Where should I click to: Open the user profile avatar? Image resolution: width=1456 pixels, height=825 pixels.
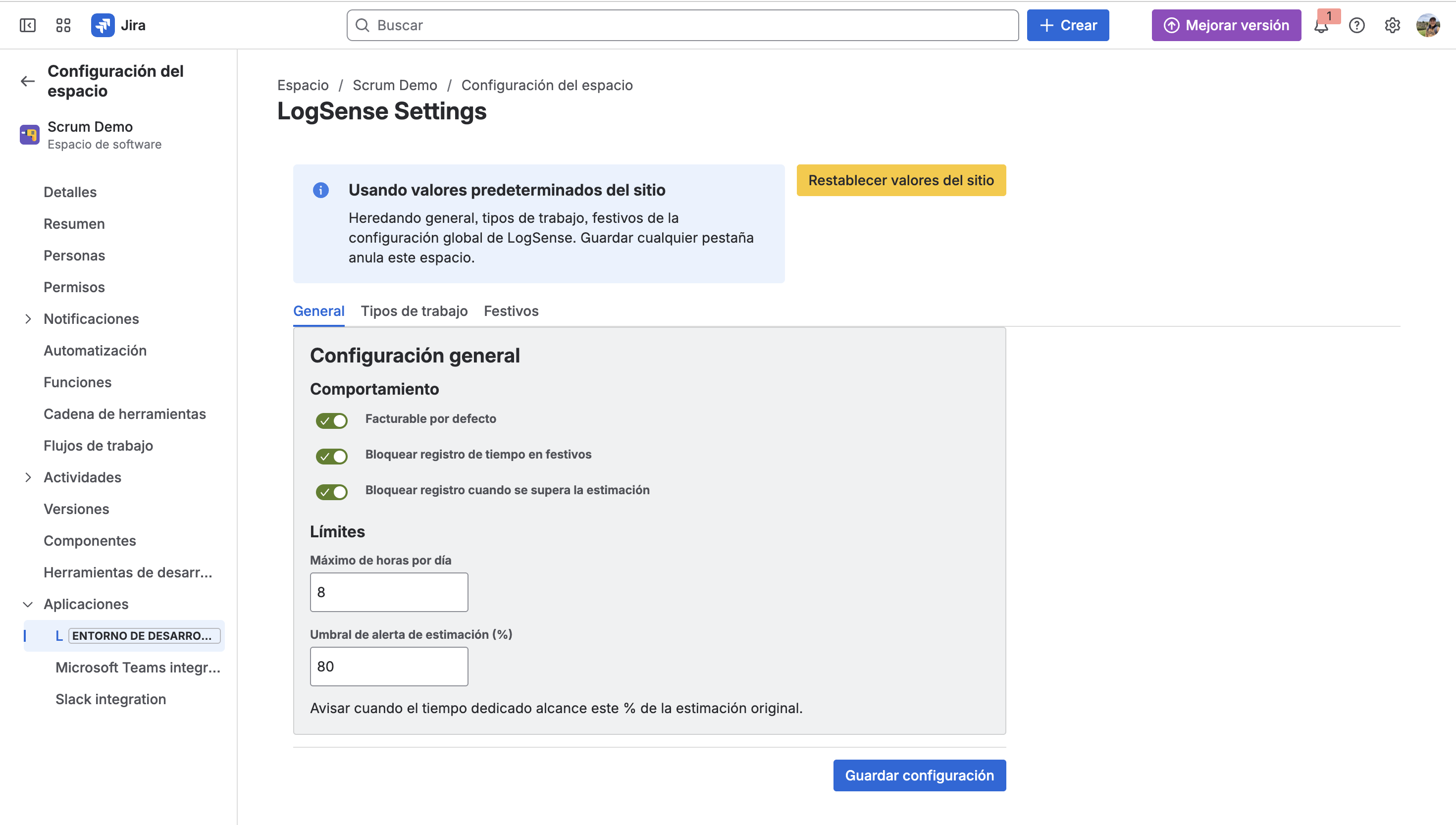click(x=1428, y=25)
